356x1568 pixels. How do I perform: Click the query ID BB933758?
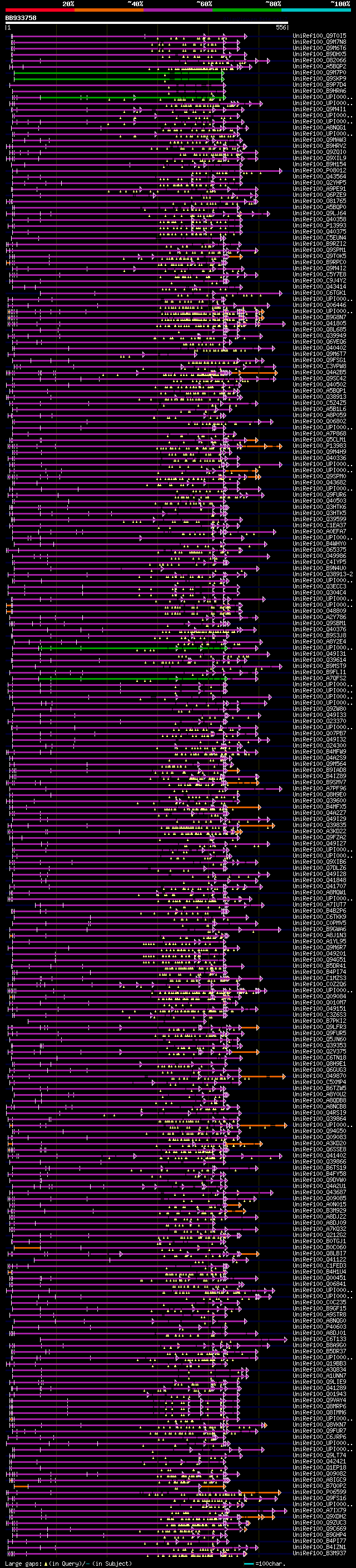21,18
